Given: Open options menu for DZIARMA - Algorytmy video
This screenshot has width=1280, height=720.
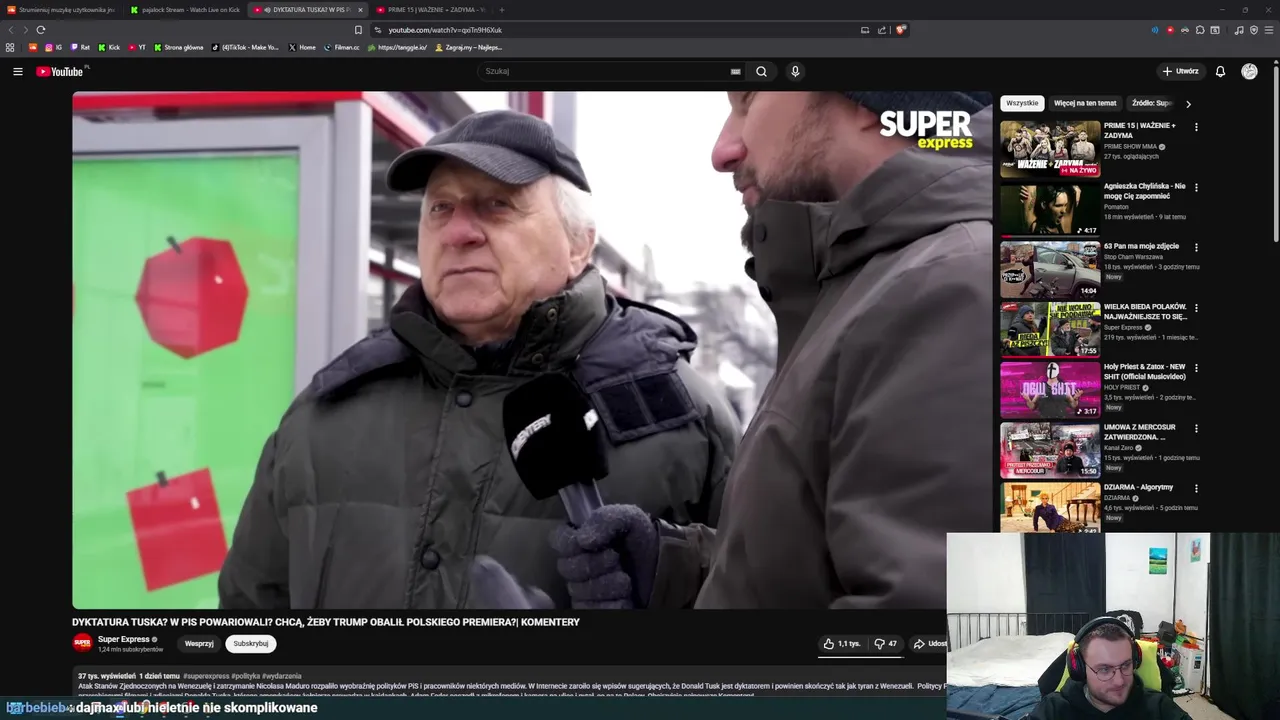Looking at the screenshot, I should click(x=1196, y=487).
